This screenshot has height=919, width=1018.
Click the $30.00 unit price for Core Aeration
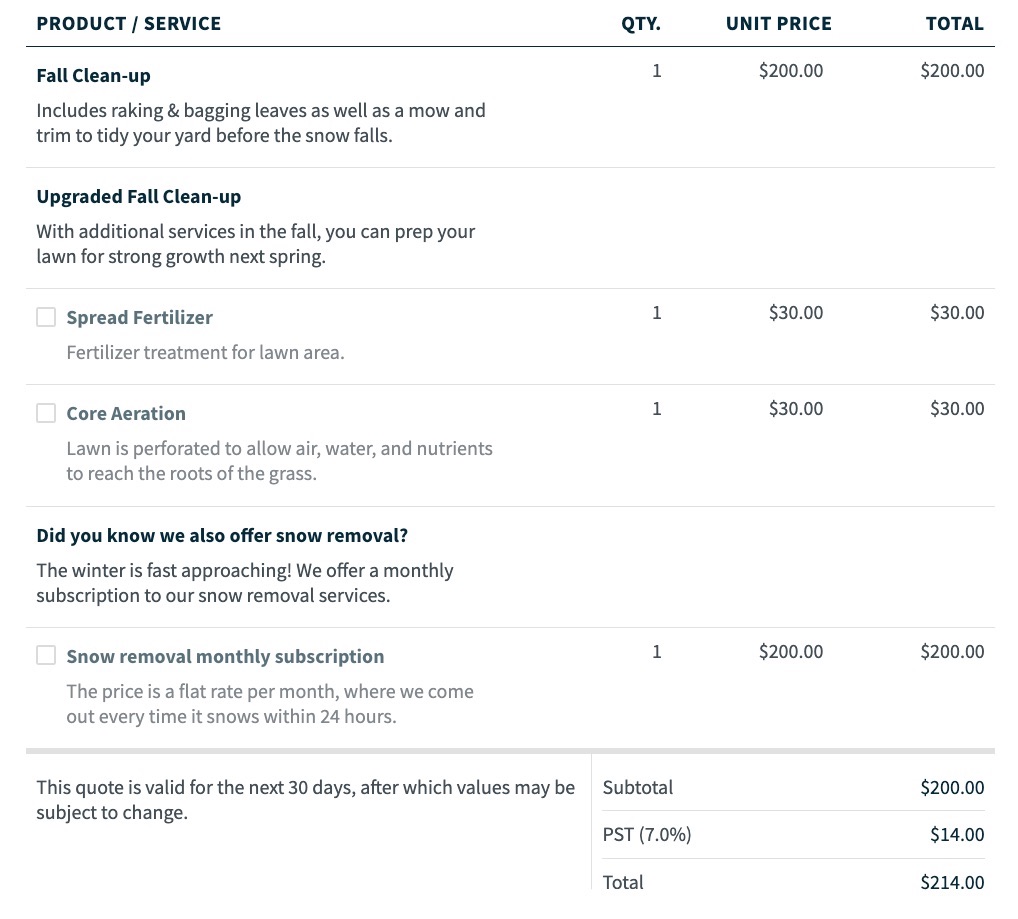click(795, 408)
